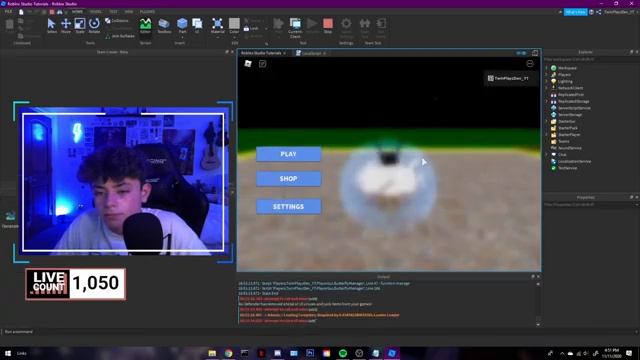Open the in-game chat icon
This screenshot has height=360, width=640.
[262, 64]
